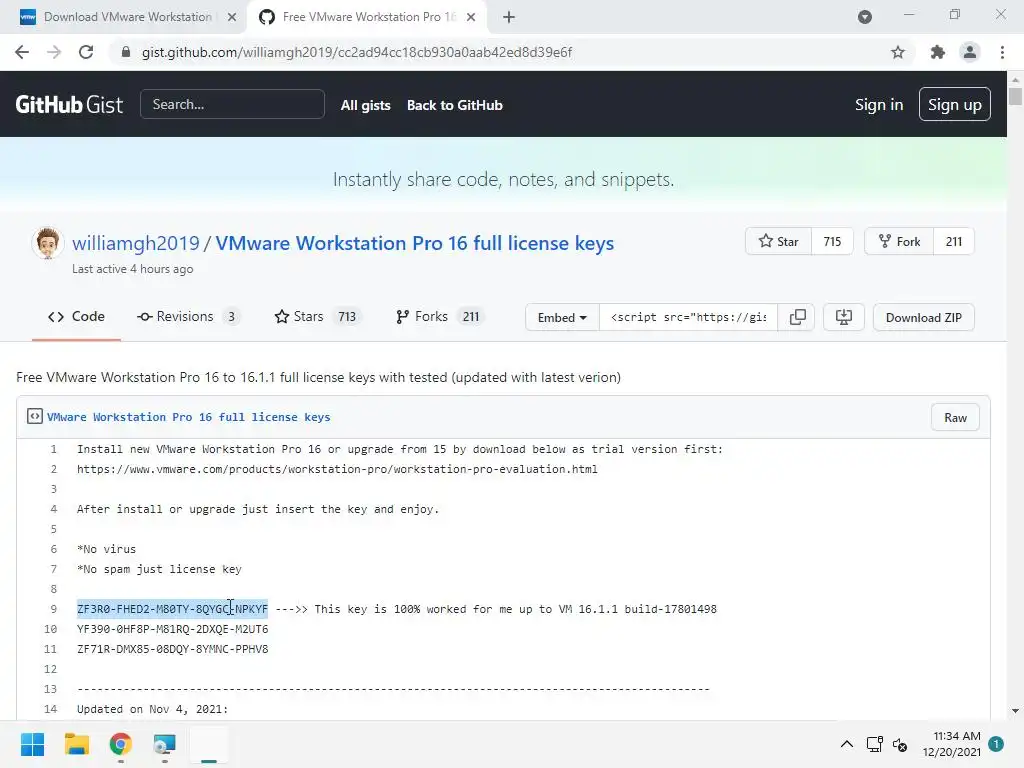This screenshot has width=1024, height=768.
Task: Click the Sign up button
Action: (x=954, y=104)
